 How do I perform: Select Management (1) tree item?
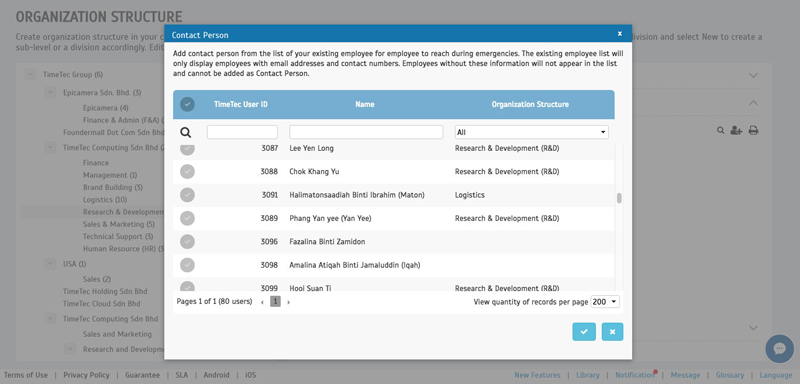click(x=110, y=175)
